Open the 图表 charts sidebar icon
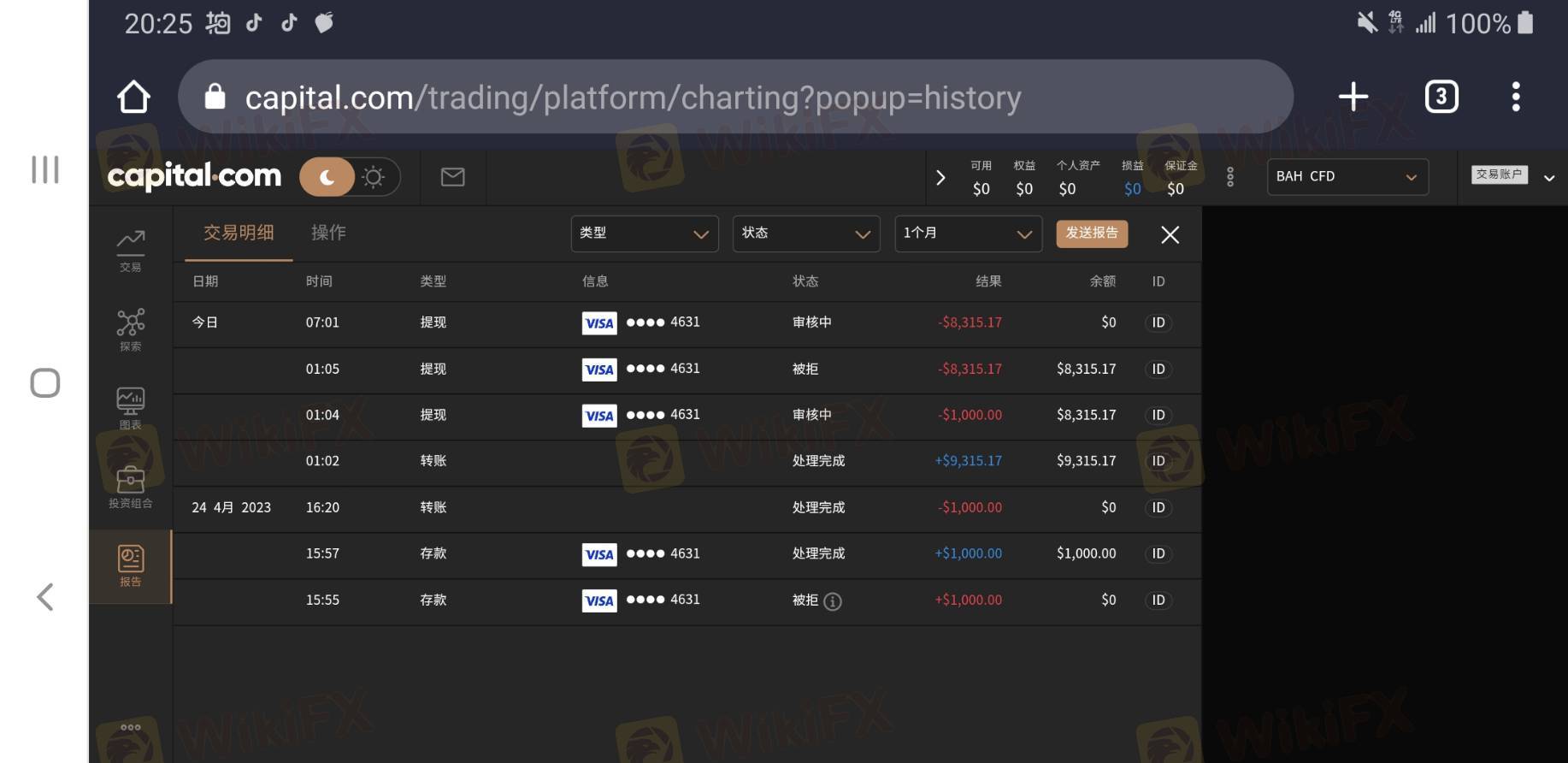The height and width of the screenshot is (763, 1568). tap(130, 407)
